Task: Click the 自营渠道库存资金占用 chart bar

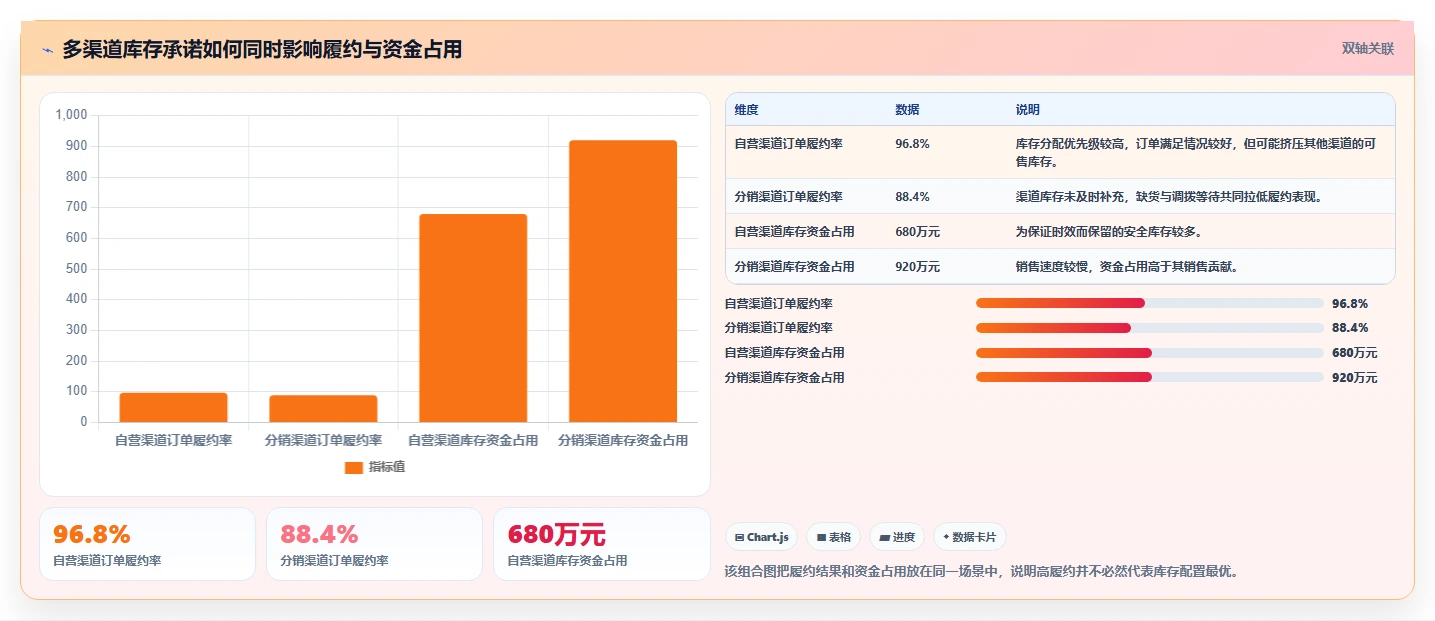Action: (x=473, y=318)
